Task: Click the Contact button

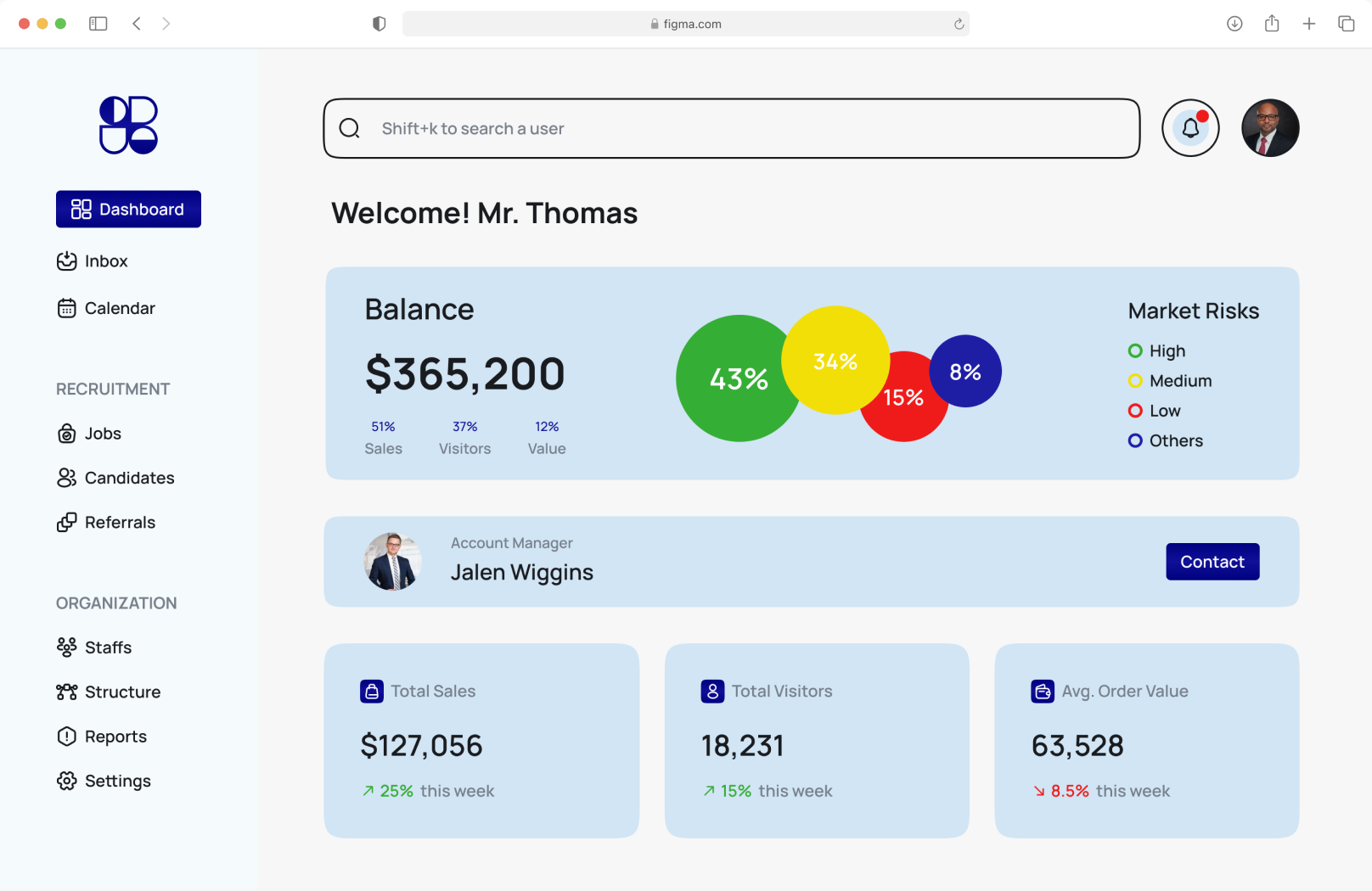Action: tap(1212, 562)
